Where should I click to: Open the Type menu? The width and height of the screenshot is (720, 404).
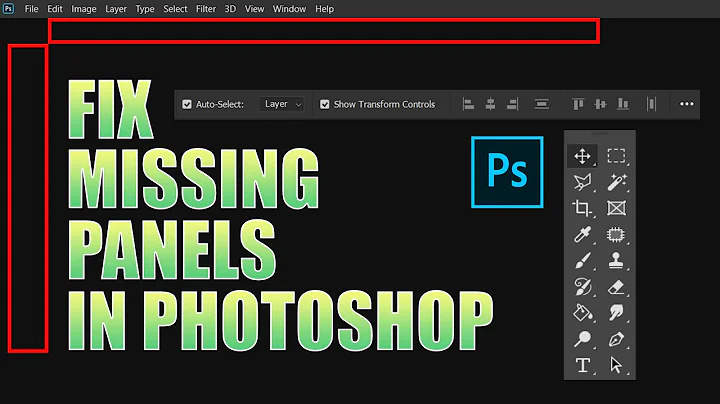(x=145, y=9)
